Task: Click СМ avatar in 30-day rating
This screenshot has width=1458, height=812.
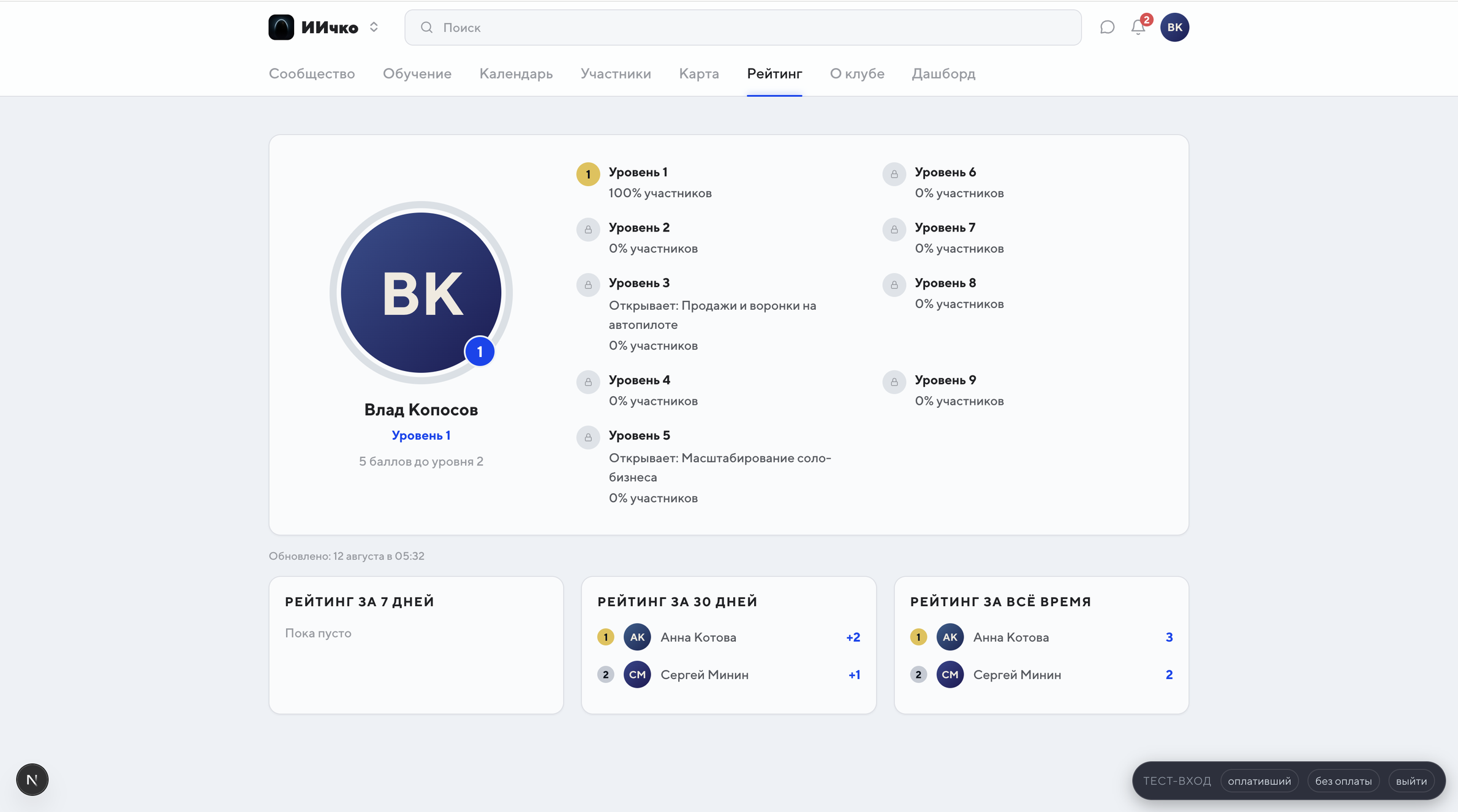Action: [637, 674]
